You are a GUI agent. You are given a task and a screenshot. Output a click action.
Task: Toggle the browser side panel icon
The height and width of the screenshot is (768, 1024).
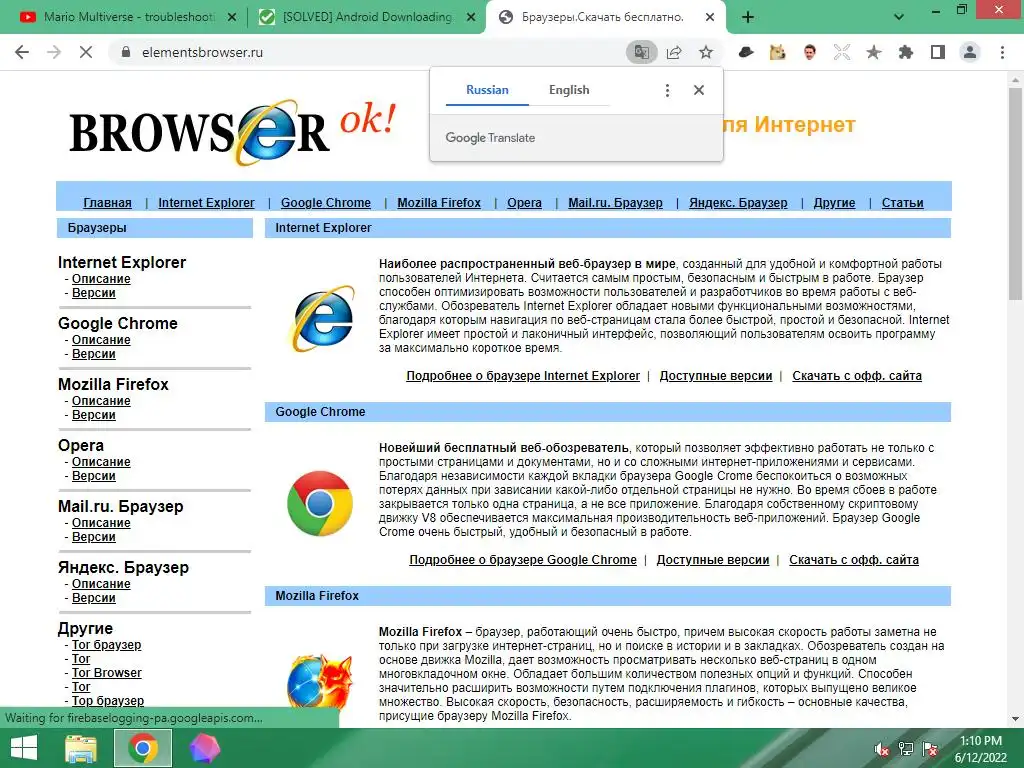click(938, 52)
